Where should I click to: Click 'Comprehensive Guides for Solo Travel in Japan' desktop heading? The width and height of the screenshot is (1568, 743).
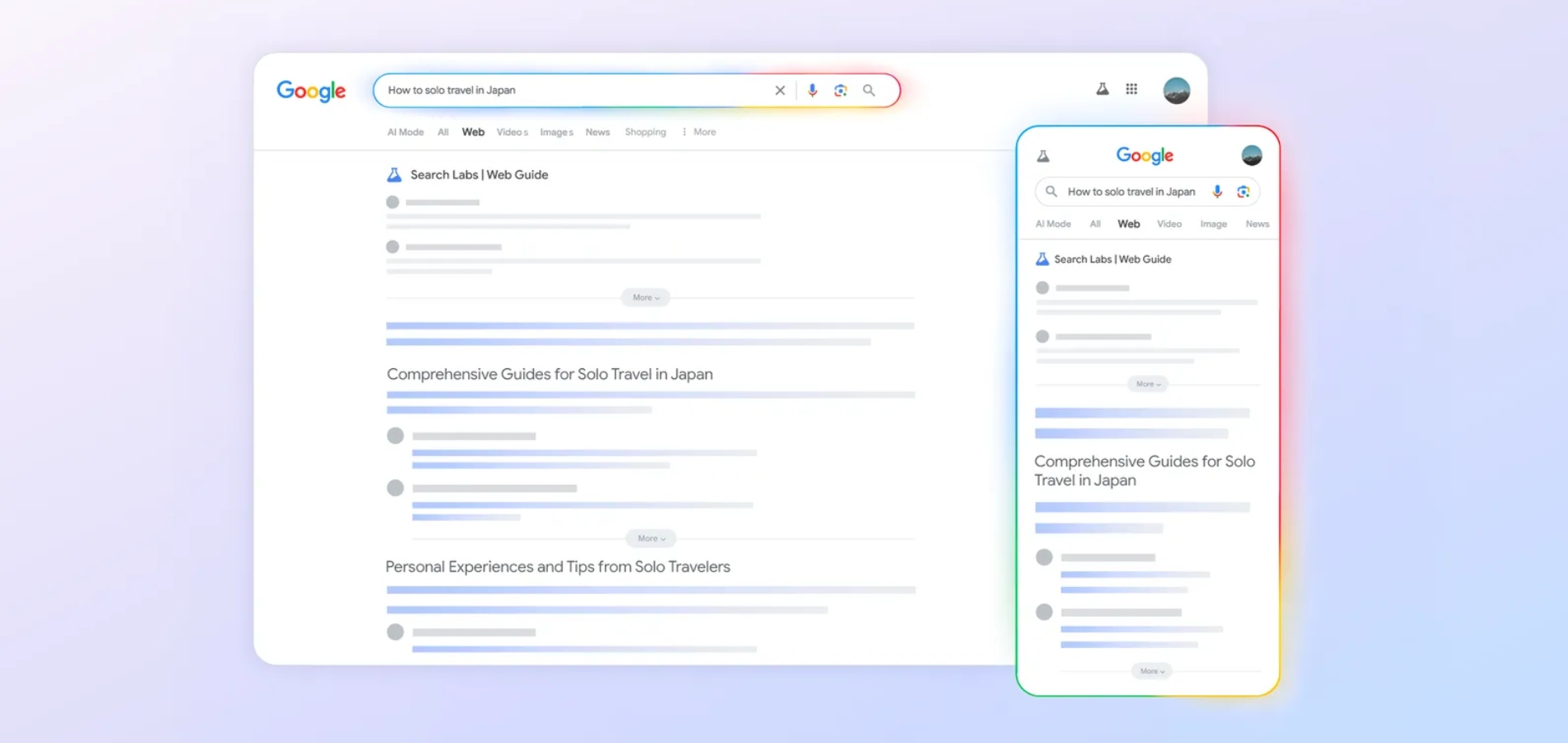pyautogui.click(x=550, y=374)
